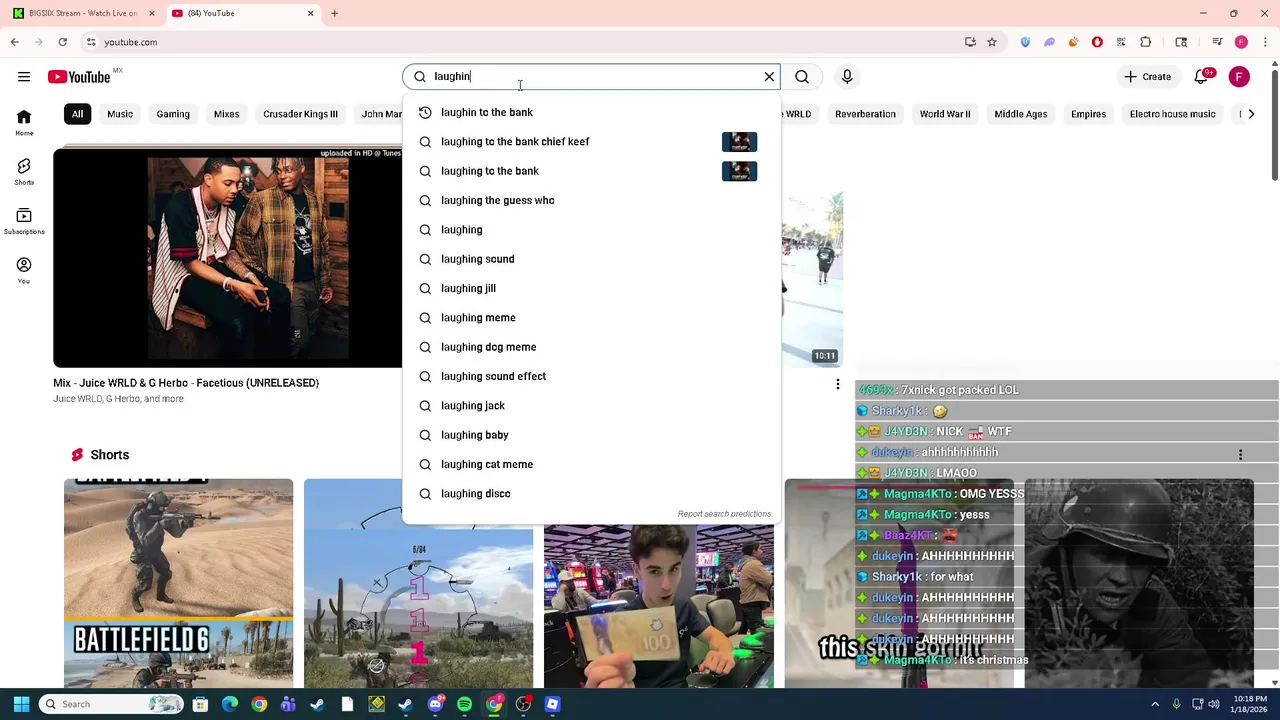Click the magnifier search button beside the search box
This screenshot has width=1280, height=720.
tap(802, 77)
